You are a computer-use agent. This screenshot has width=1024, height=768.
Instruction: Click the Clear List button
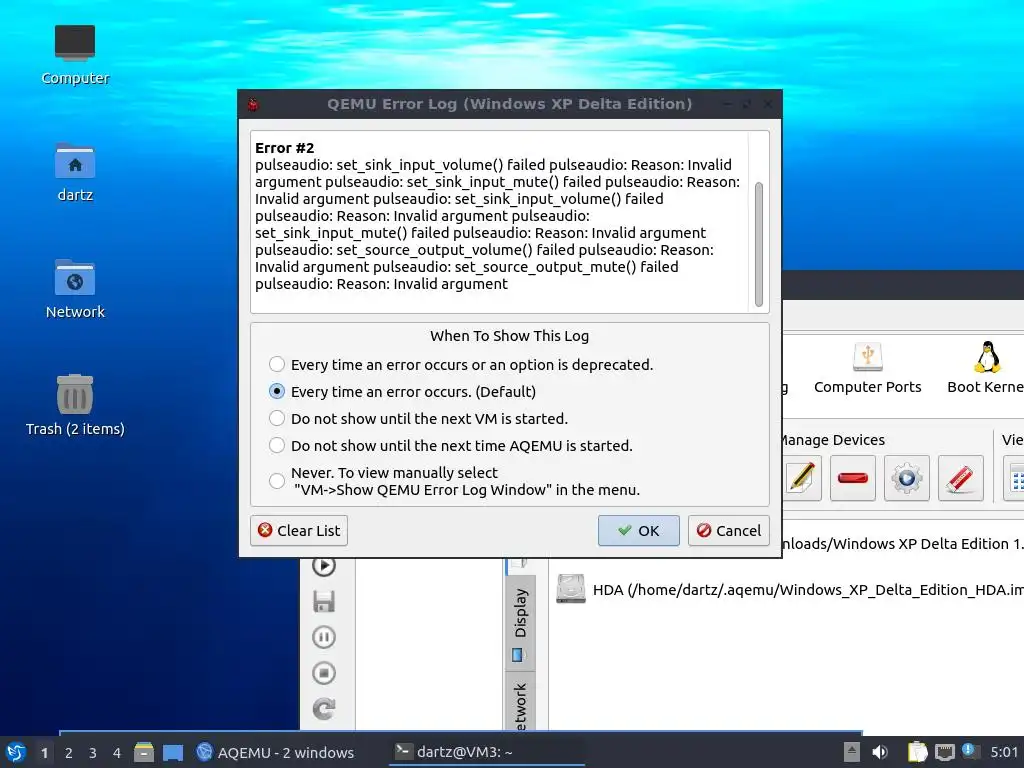point(299,530)
